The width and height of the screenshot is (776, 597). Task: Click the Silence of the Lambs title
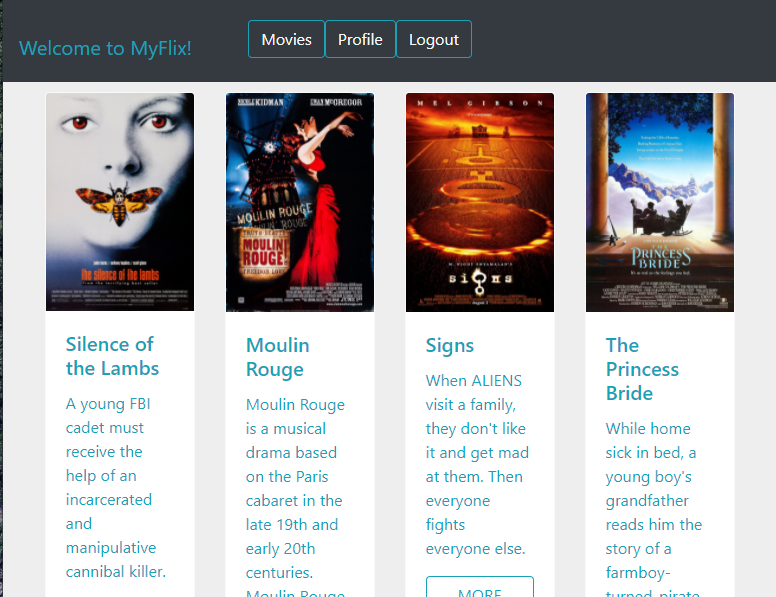pyautogui.click(x=112, y=356)
